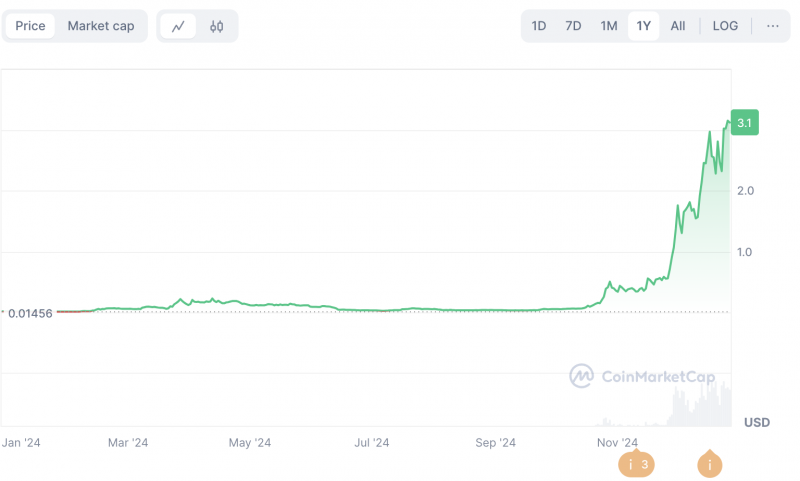The height and width of the screenshot is (481, 800).
Task: Open the info marker labeled 3
Action: [636, 464]
